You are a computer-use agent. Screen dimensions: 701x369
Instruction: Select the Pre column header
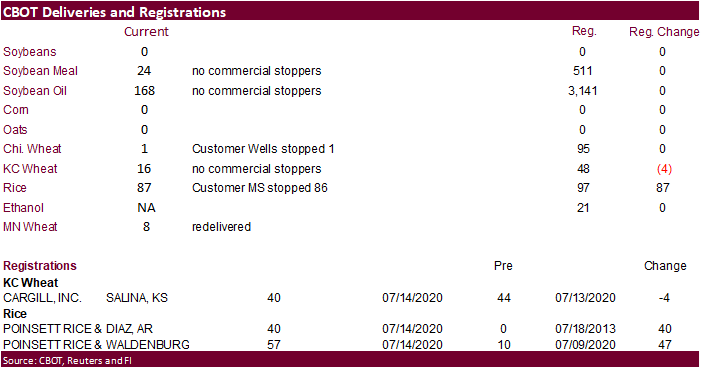click(x=503, y=266)
